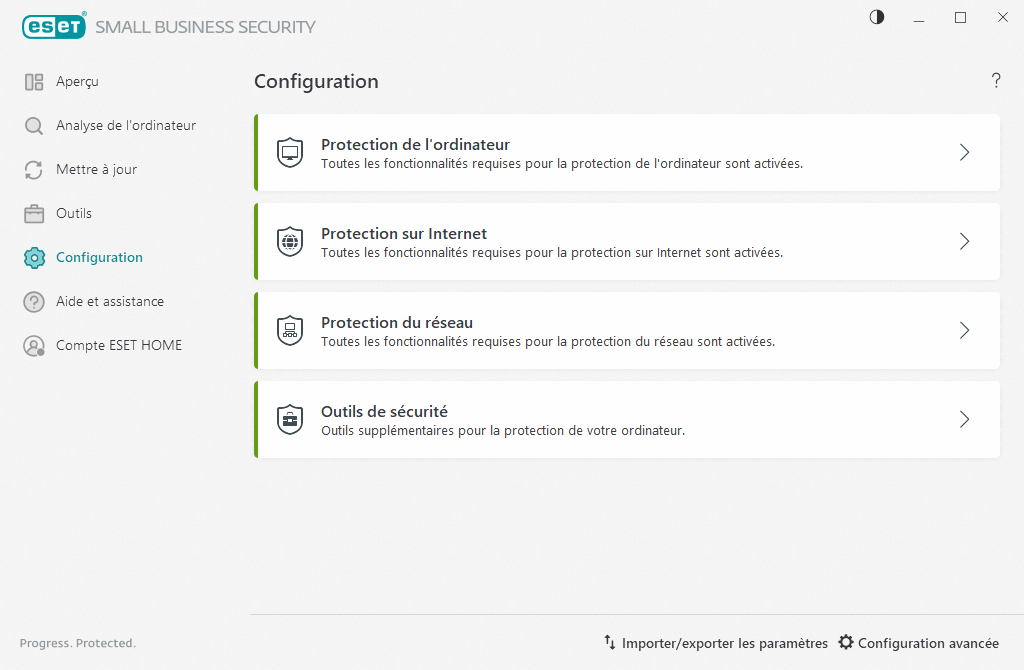Click the refresh icon for Mettre à jour
Viewport: 1024px width, 670px height.
34,170
